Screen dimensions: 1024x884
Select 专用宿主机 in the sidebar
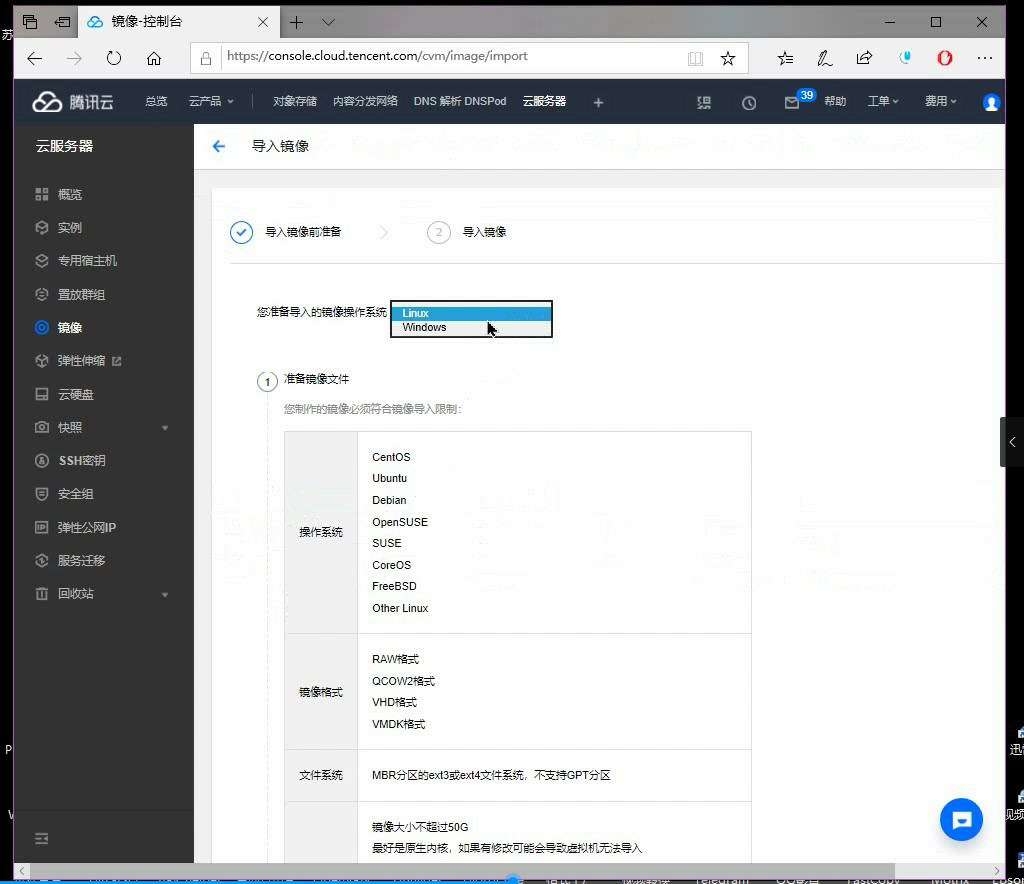(x=87, y=260)
